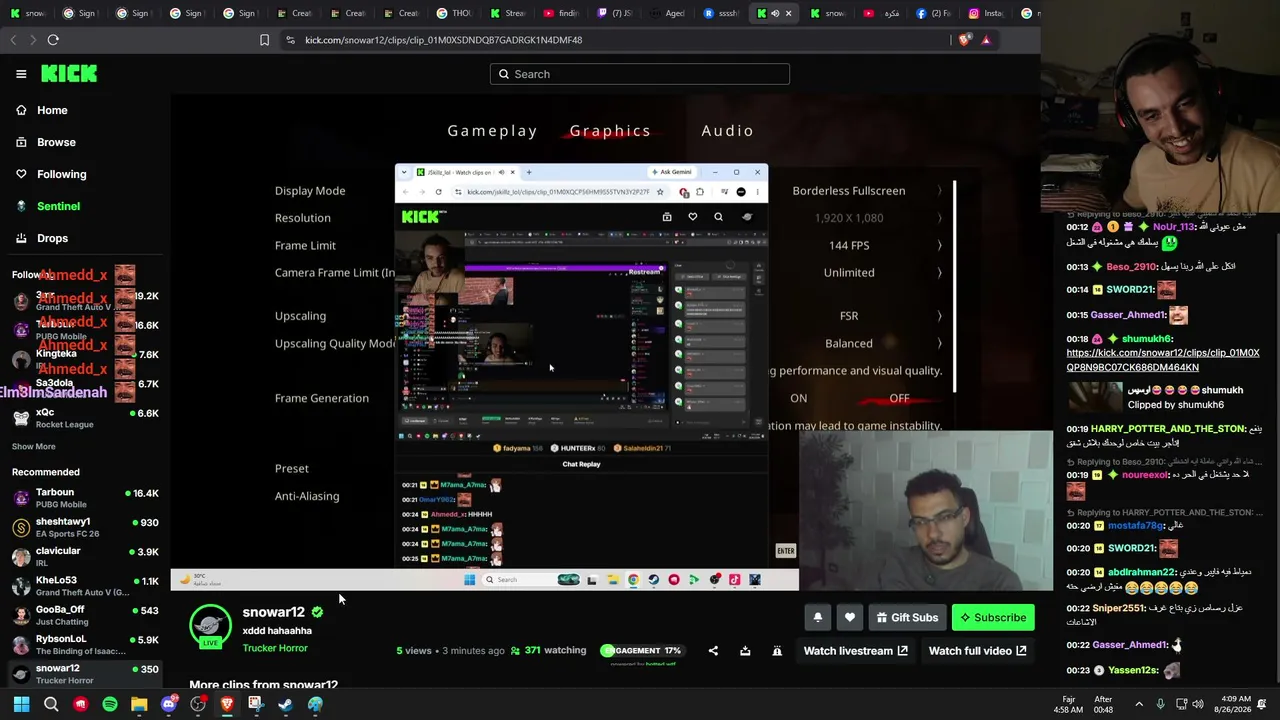Open xQc channel in the sidebar
This screenshot has width=1280, height=720.
coord(85,418)
